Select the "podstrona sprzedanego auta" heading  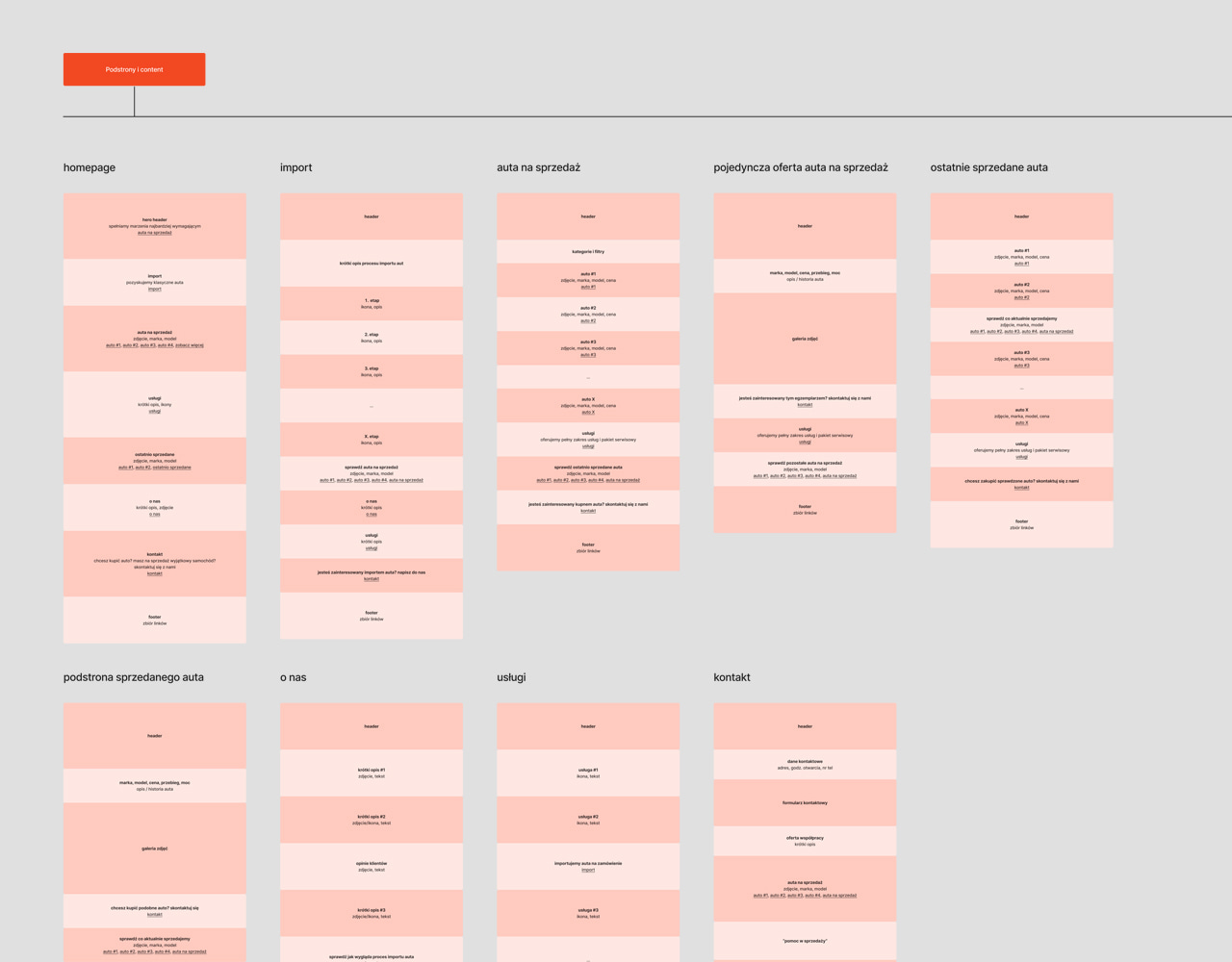pos(134,677)
